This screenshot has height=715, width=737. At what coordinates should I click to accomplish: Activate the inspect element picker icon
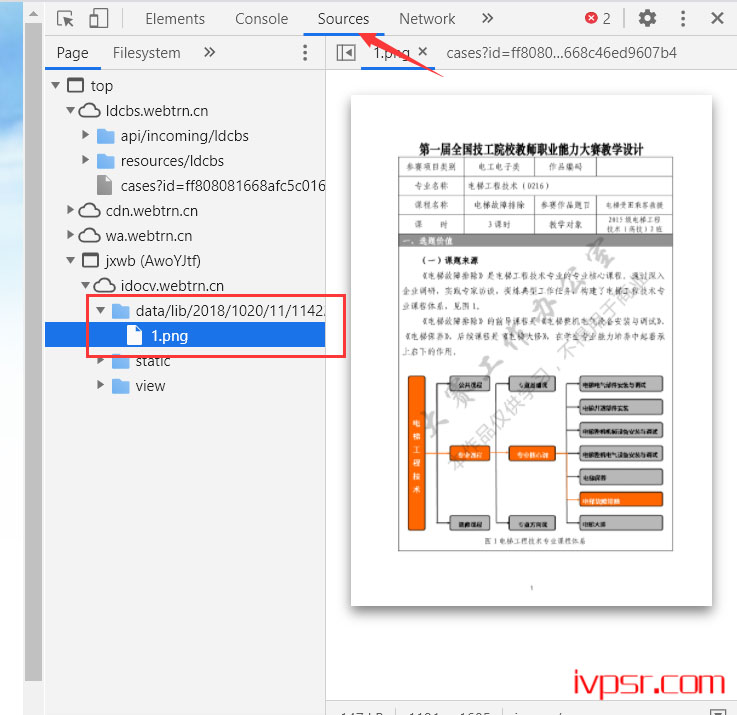pyautogui.click(x=65, y=19)
